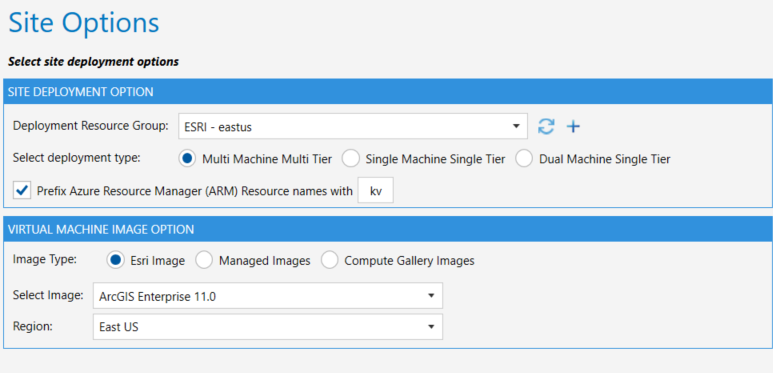Viewport: 773px width, 373px height.
Task: Click the 'Select Image:' label
Action: coord(48,296)
